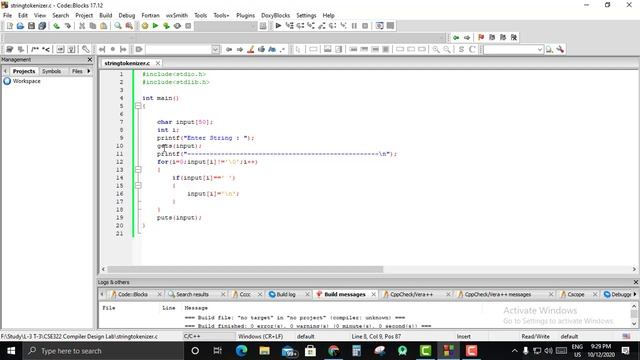Click the Run to cursor debug icon
The width and height of the screenshot is (640, 360).
click(x=289, y=26)
